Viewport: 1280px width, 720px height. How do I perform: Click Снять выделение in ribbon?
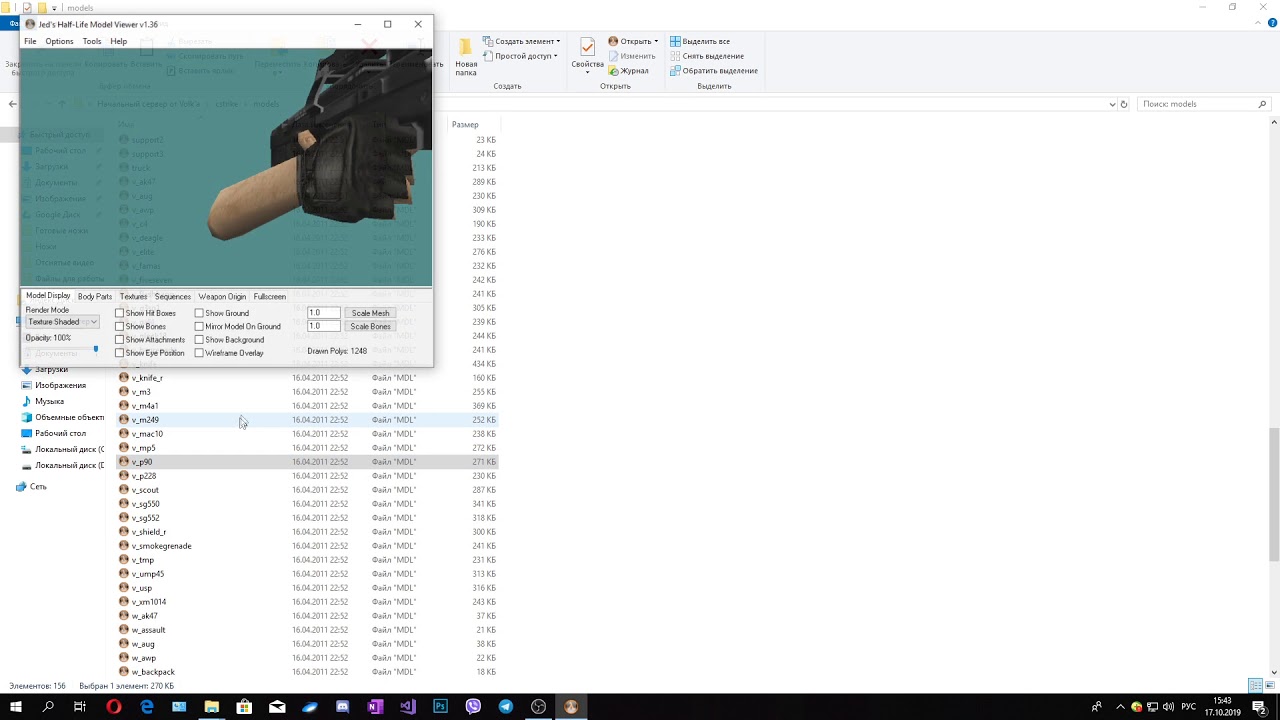click(x=705, y=56)
